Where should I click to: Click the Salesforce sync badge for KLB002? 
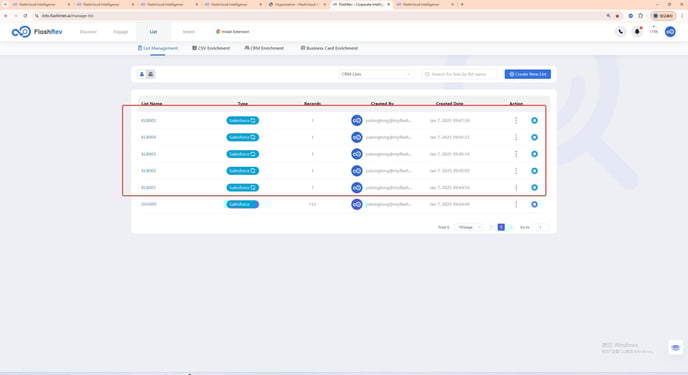tap(243, 171)
